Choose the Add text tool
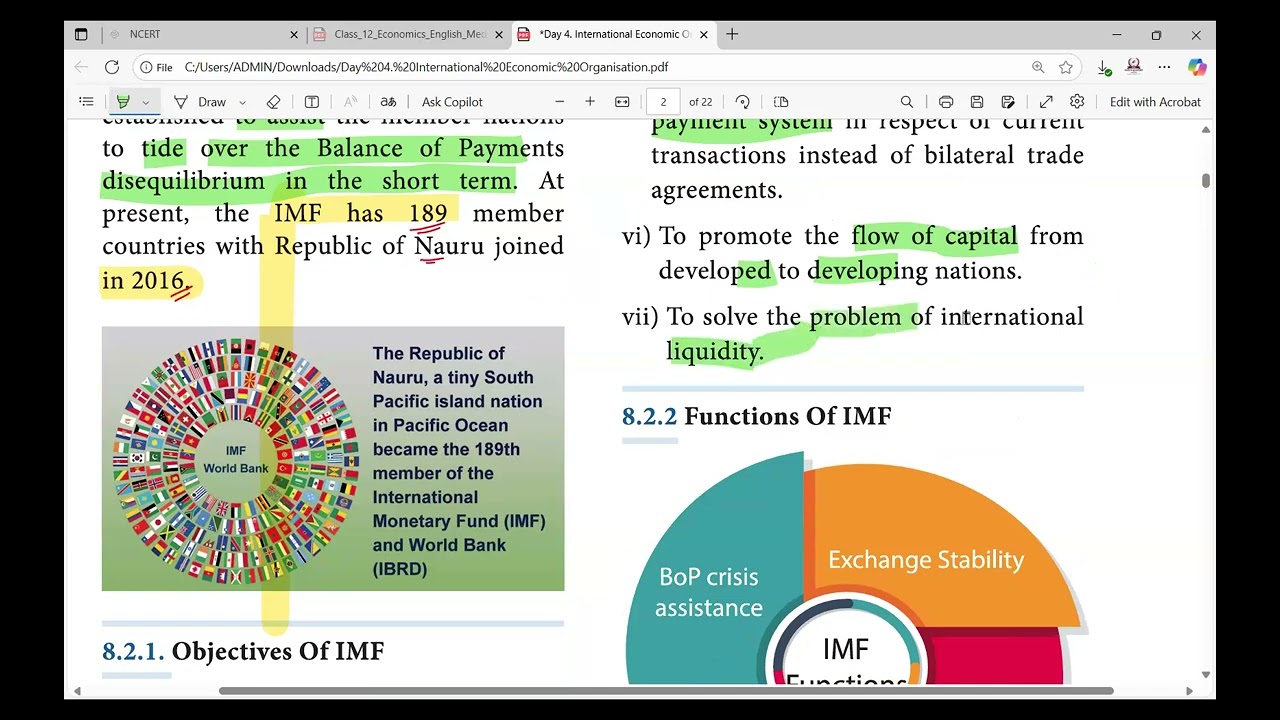 coord(312,102)
